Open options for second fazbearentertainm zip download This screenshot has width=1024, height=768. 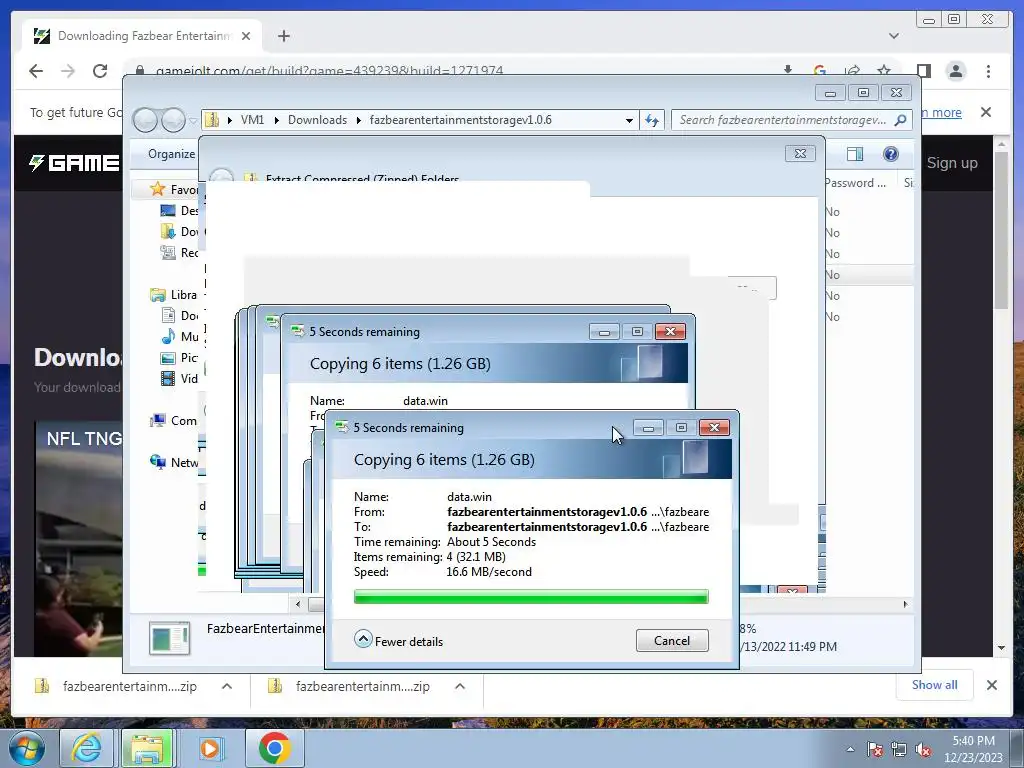pos(460,686)
